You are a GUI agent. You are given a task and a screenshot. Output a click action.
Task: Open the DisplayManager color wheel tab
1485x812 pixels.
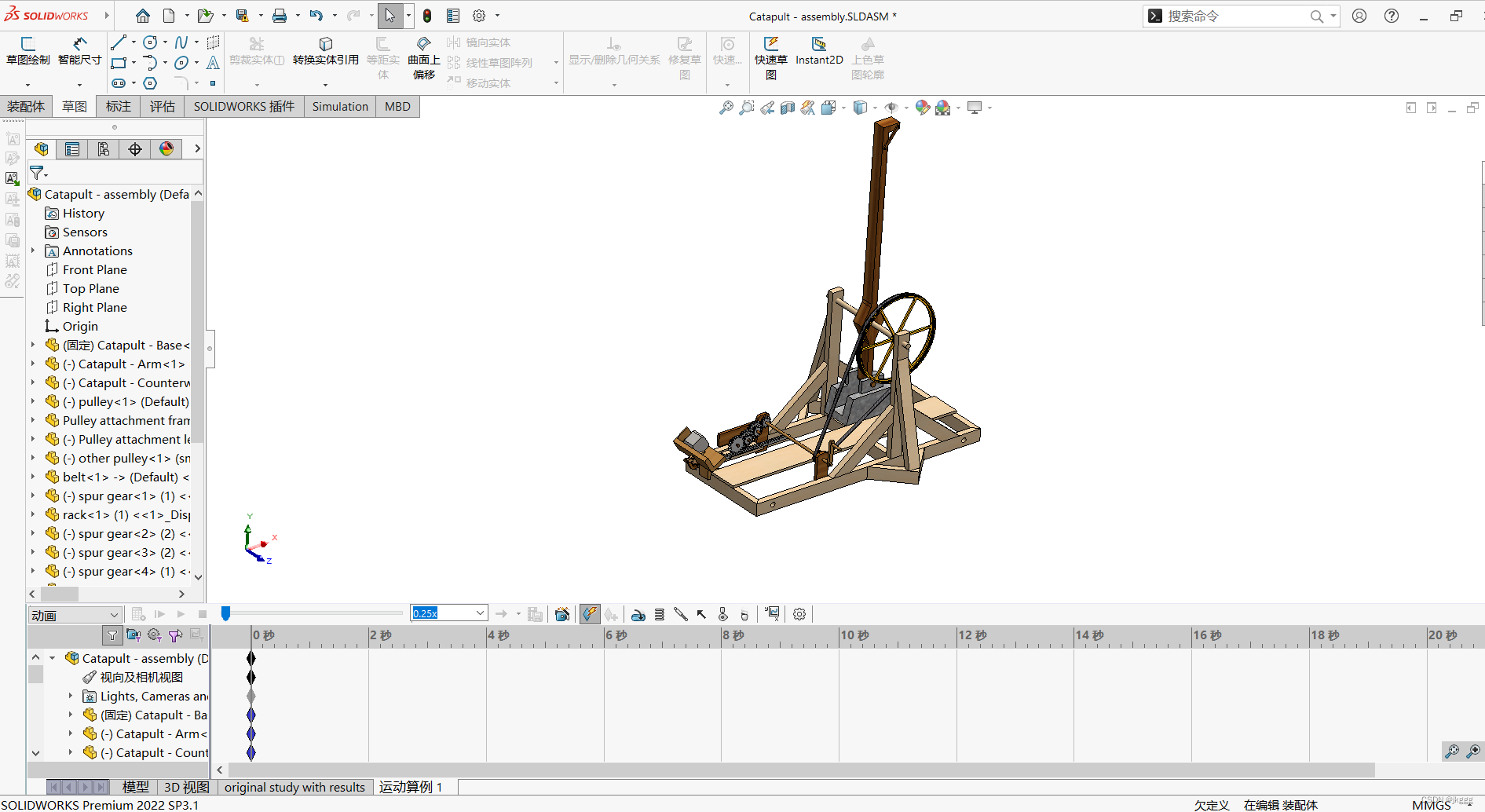[x=166, y=149]
